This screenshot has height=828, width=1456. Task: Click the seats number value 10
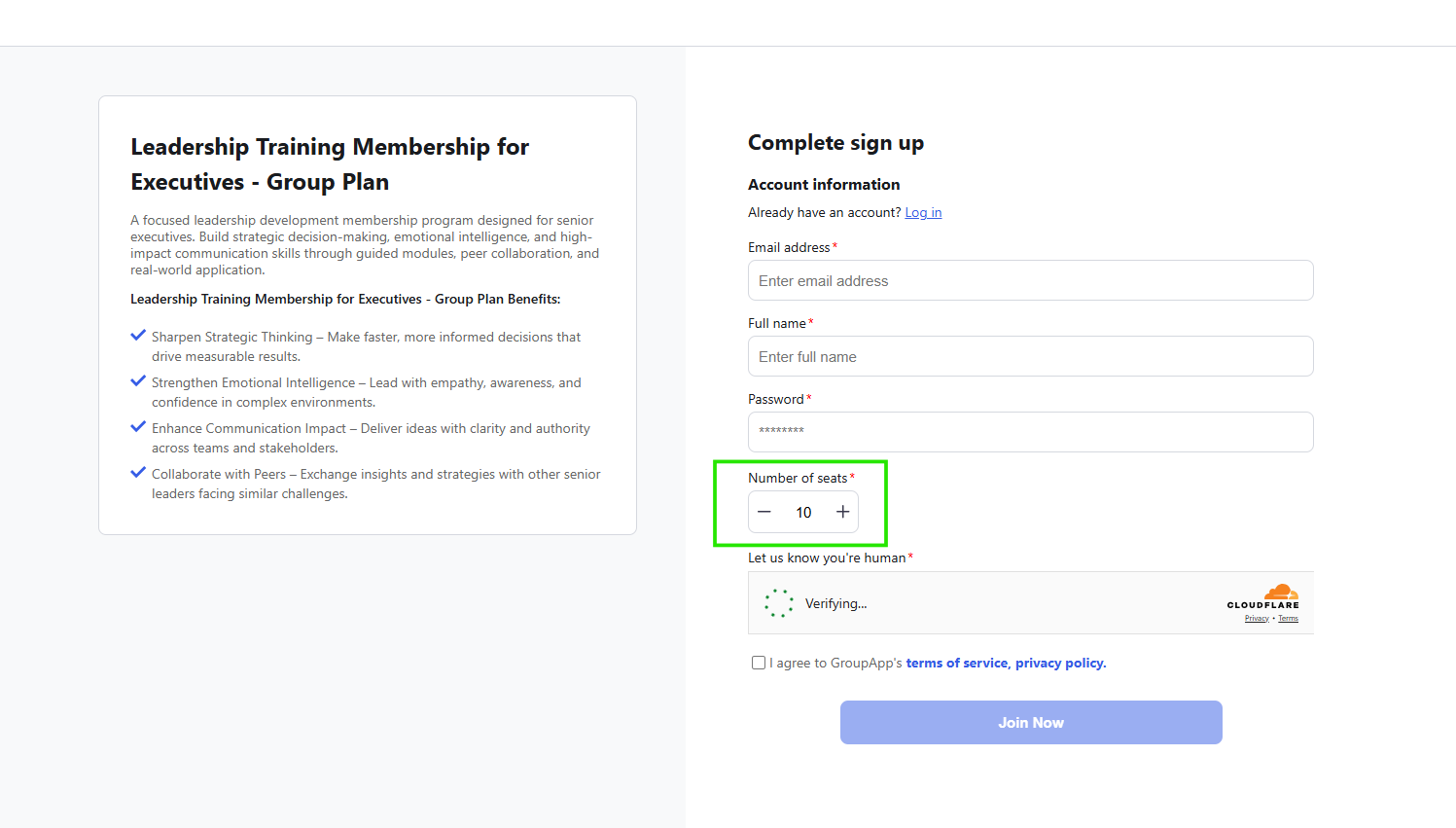point(803,513)
